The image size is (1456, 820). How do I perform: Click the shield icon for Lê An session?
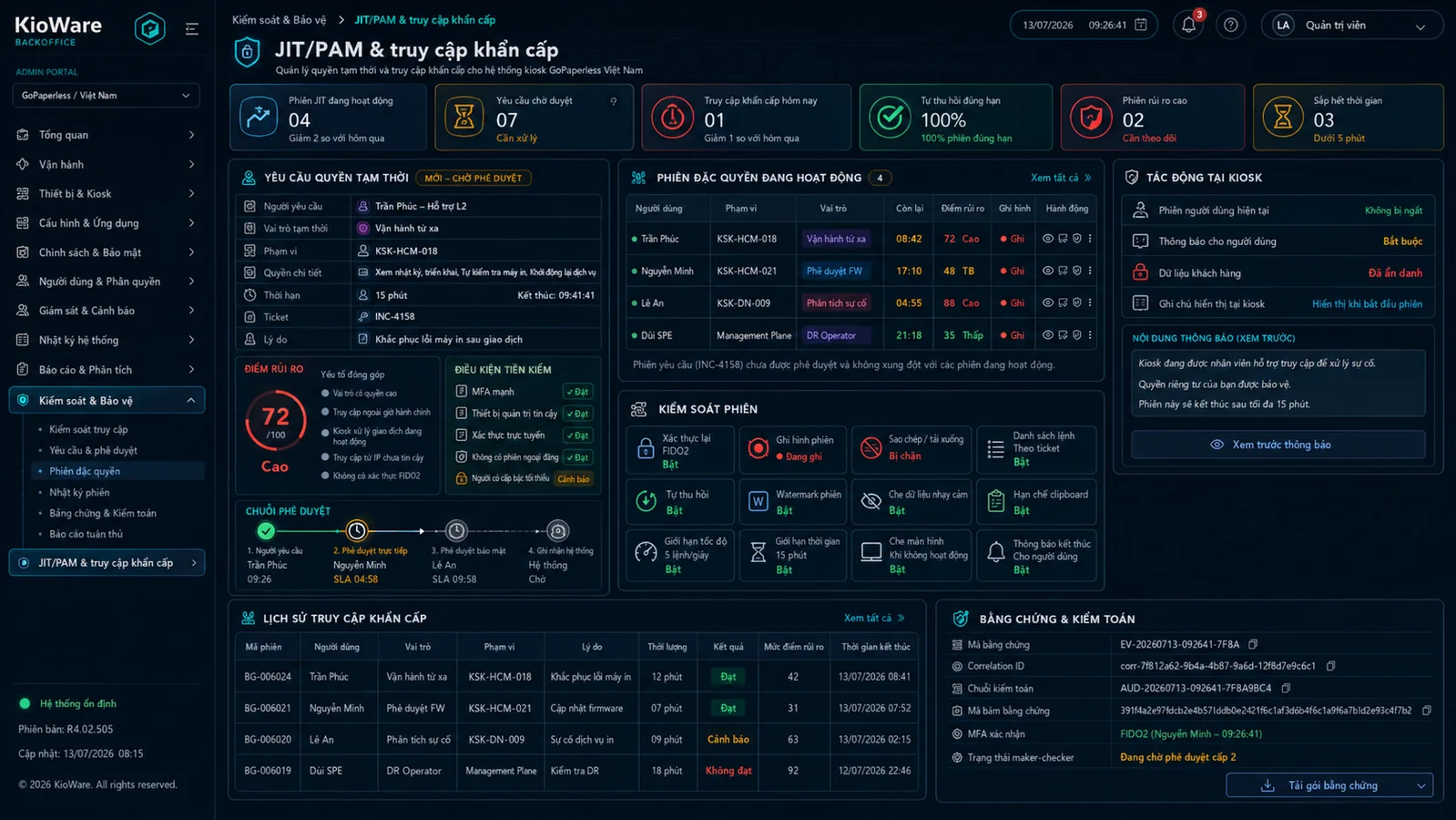point(1076,302)
